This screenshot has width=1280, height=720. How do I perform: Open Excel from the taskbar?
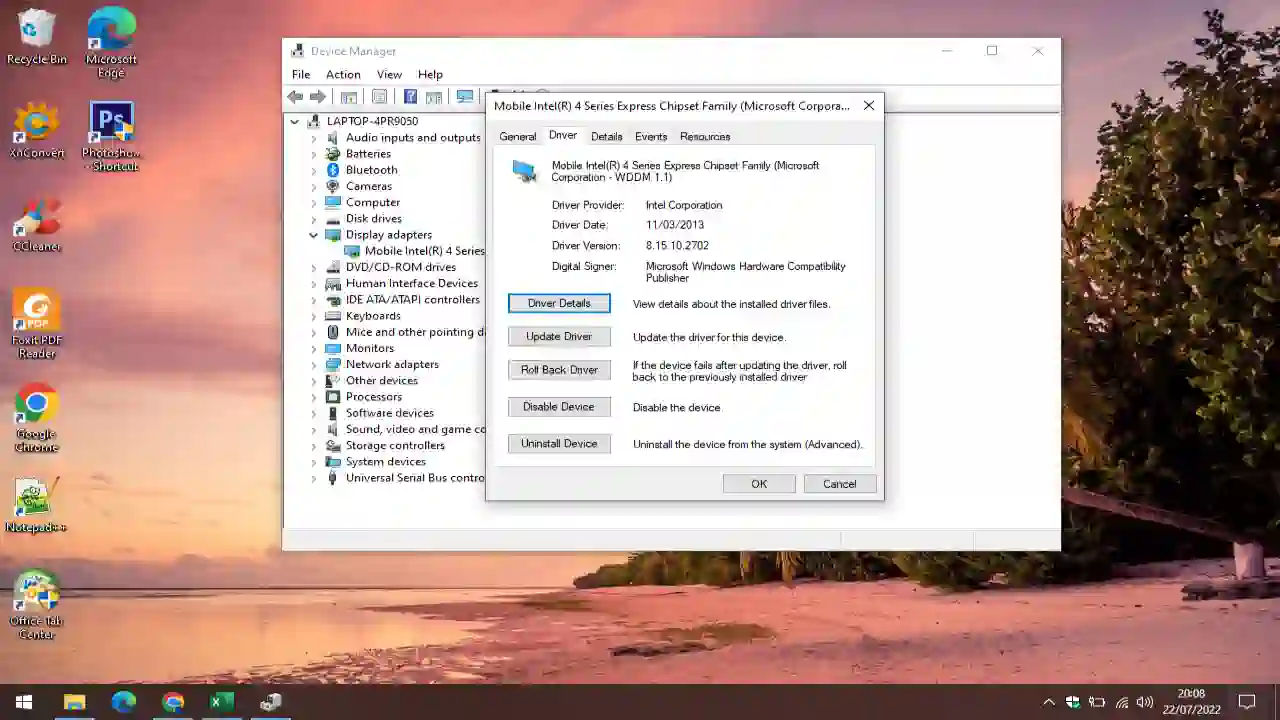click(221, 702)
